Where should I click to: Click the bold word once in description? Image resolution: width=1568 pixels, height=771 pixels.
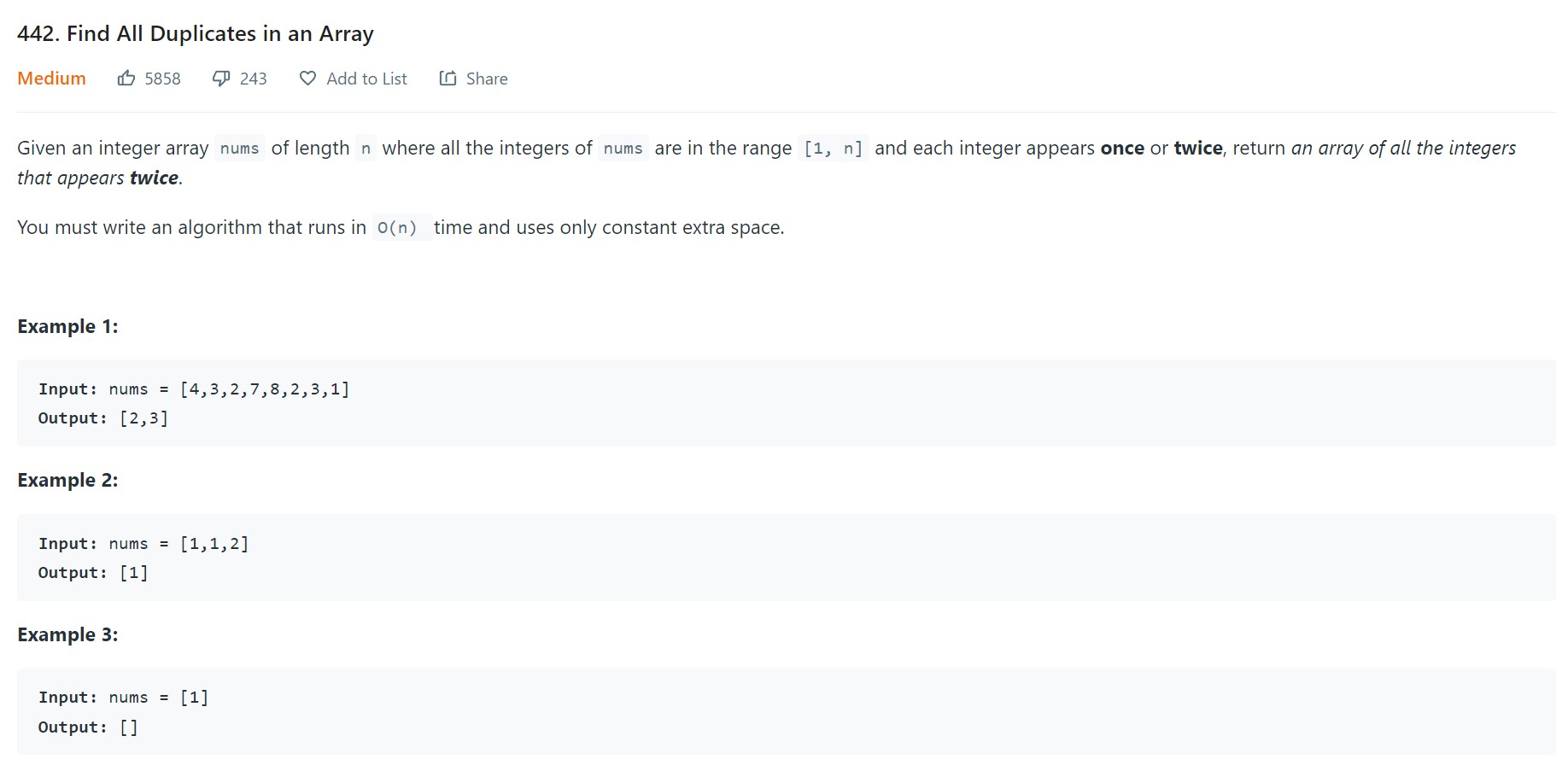coord(1121,149)
